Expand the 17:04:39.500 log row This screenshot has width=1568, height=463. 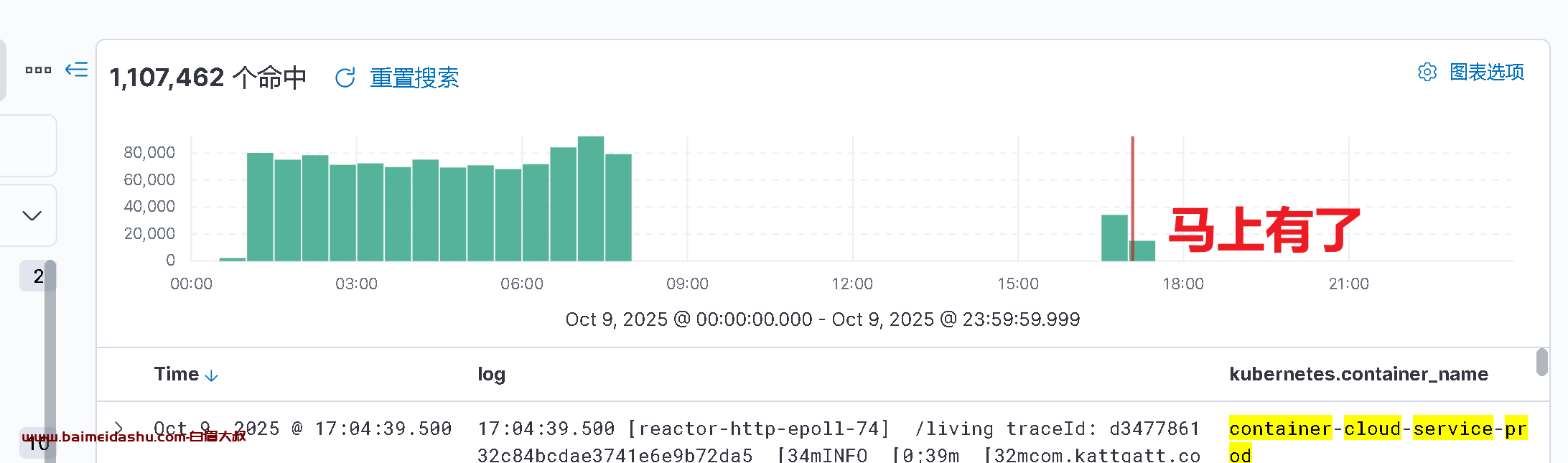point(119,429)
